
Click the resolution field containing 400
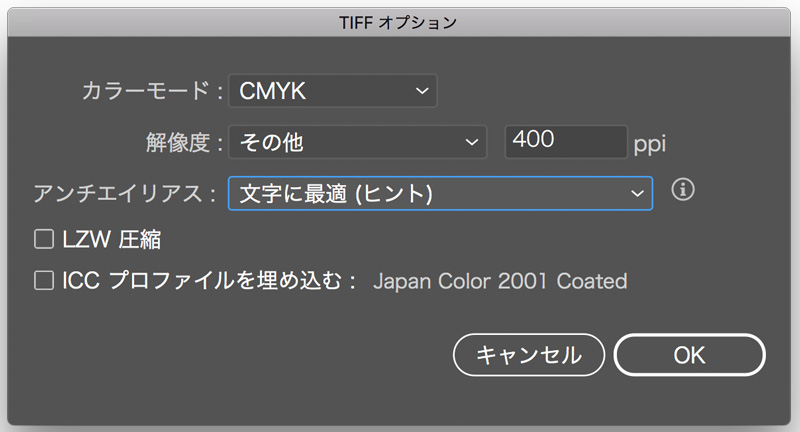tap(565, 142)
